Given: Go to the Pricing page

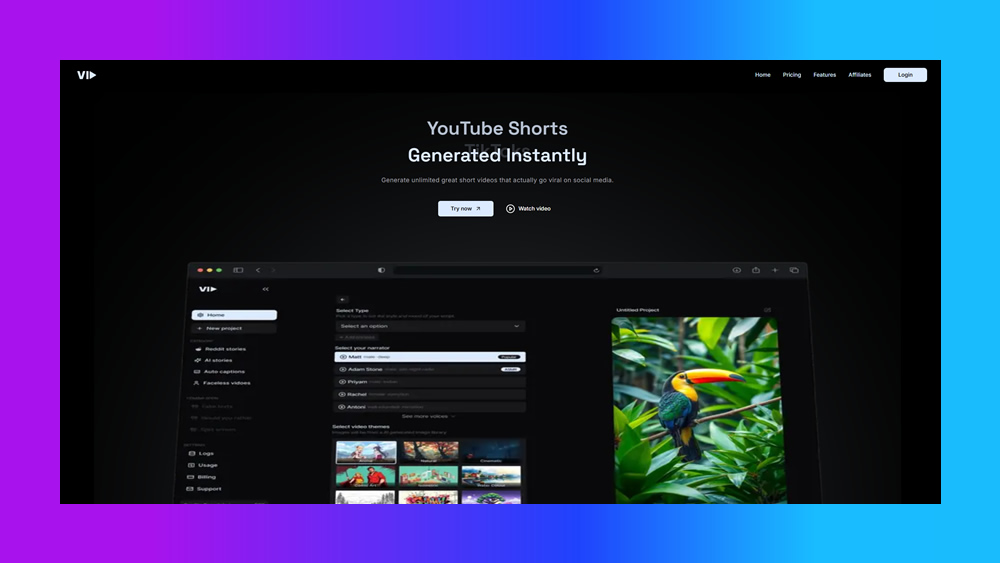Looking at the screenshot, I should click(791, 75).
